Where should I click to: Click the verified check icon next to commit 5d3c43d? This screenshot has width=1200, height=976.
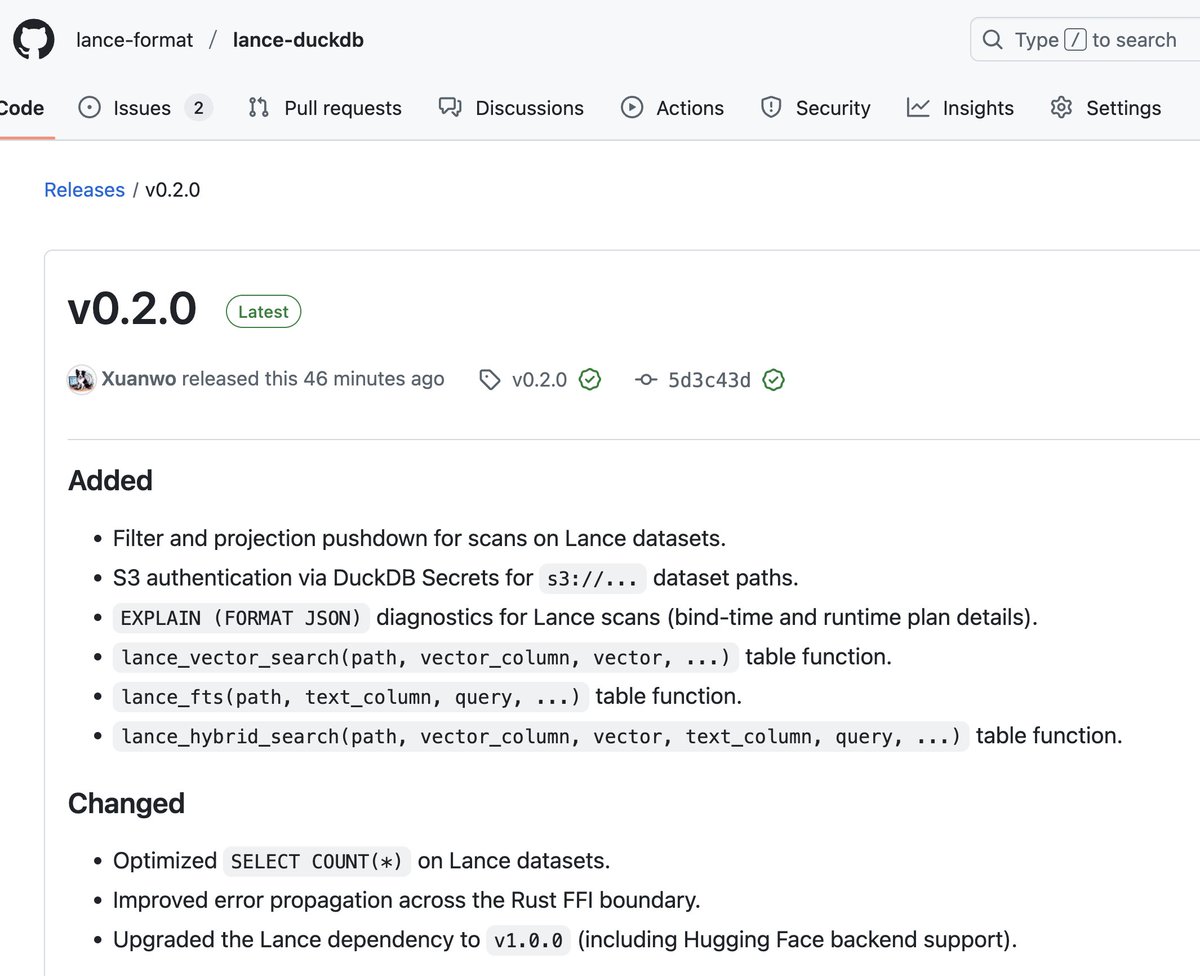click(774, 380)
